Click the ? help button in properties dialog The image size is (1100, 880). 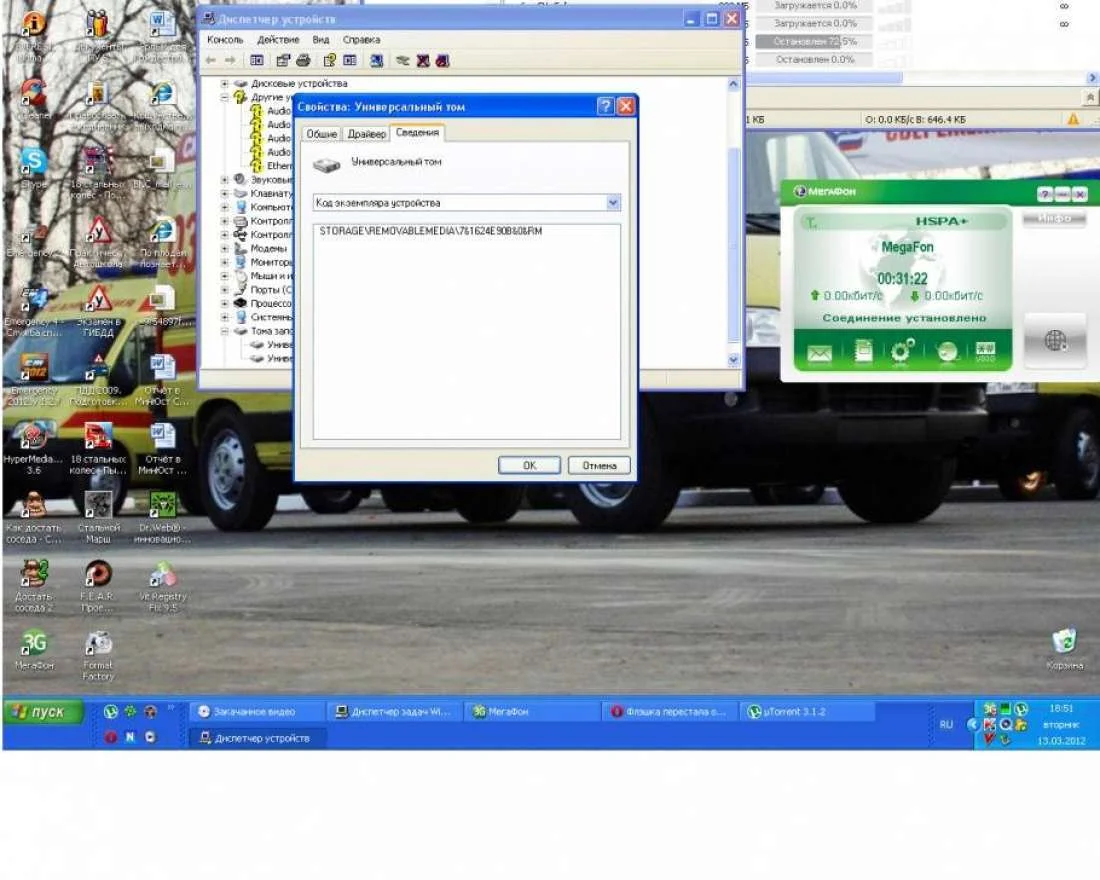tap(605, 106)
